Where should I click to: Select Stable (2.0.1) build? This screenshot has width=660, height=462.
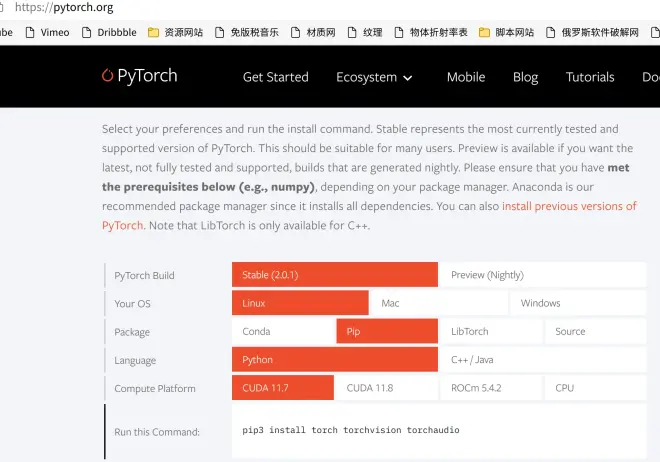tap(335, 275)
